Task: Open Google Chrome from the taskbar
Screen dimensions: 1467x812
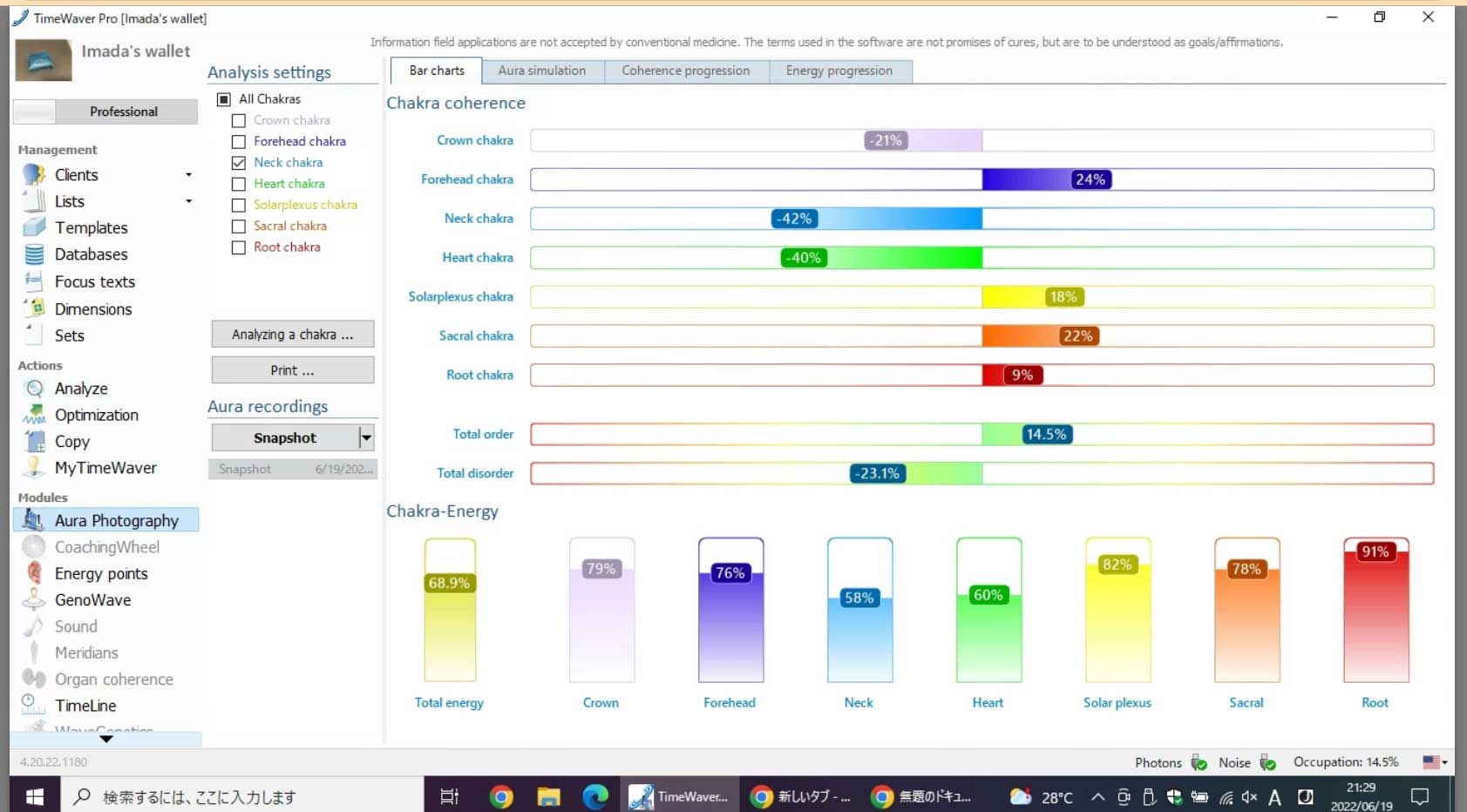Action: (x=501, y=796)
